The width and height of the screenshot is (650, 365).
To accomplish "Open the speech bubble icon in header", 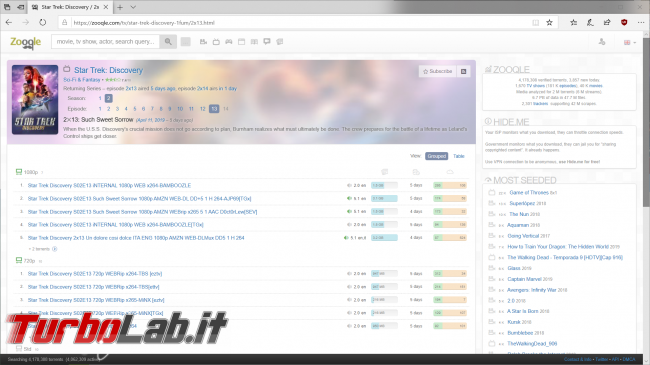I will [267, 41].
